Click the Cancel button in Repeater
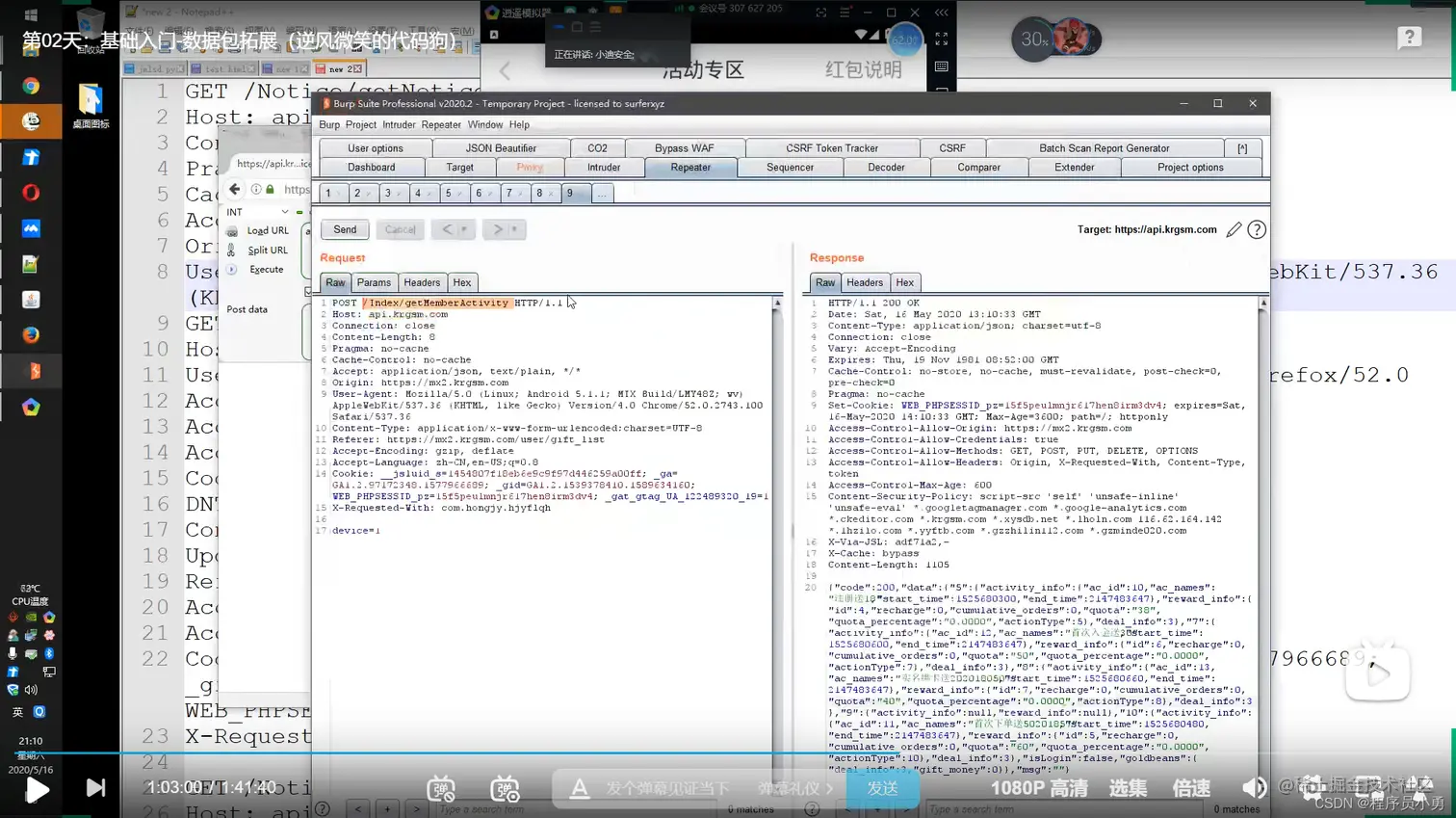The image size is (1456, 818). (399, 229)
